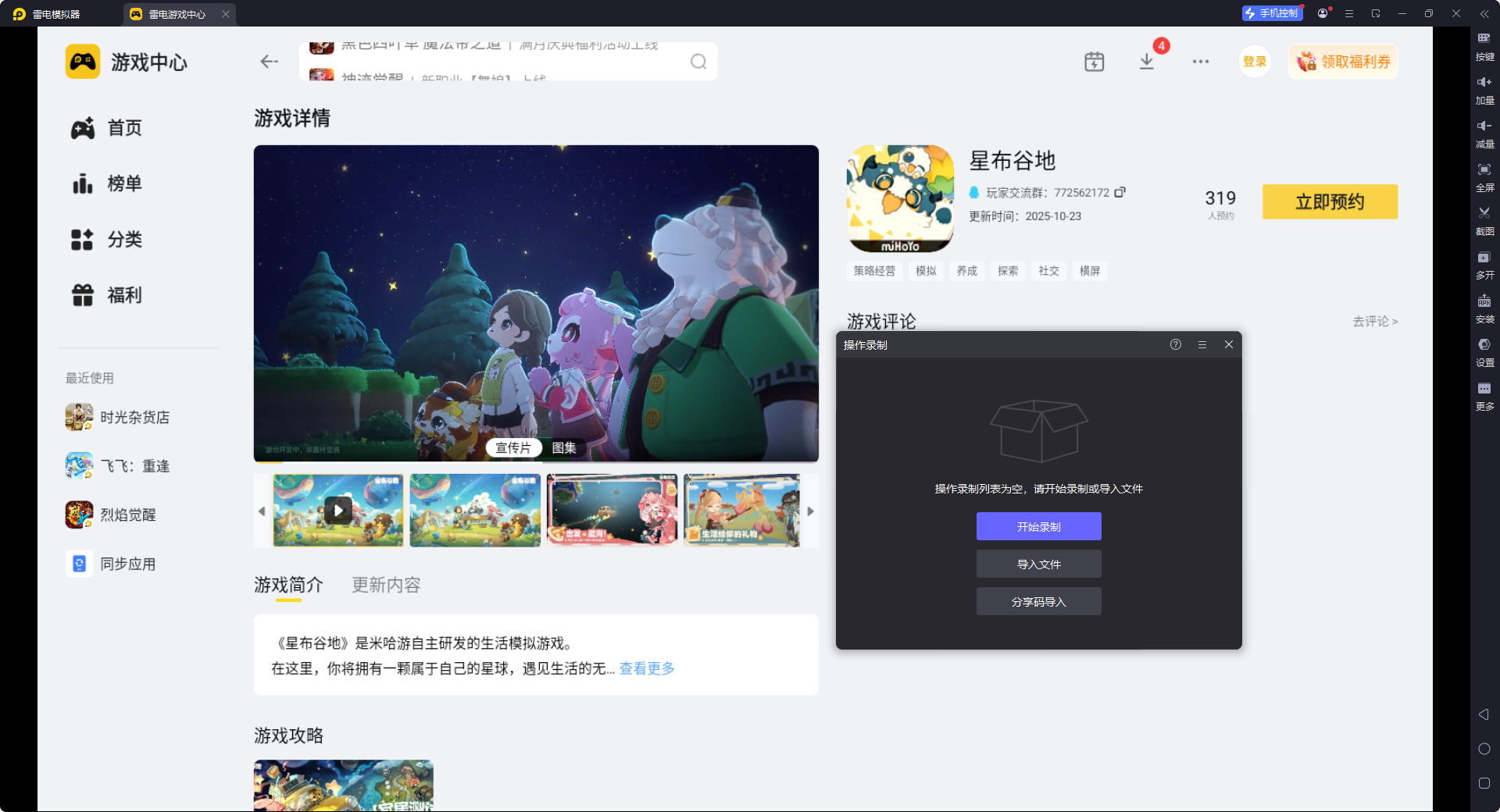Viewport: 1500px width, 812px height.
Task: Go back using the left arrow
Action: click(270, 62)
